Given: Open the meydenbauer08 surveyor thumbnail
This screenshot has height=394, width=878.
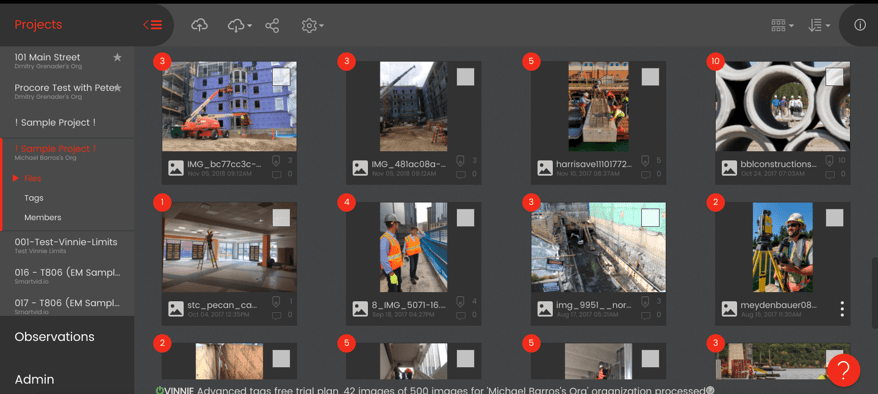Looking at the screenshot, I should (x=783, y=247).
